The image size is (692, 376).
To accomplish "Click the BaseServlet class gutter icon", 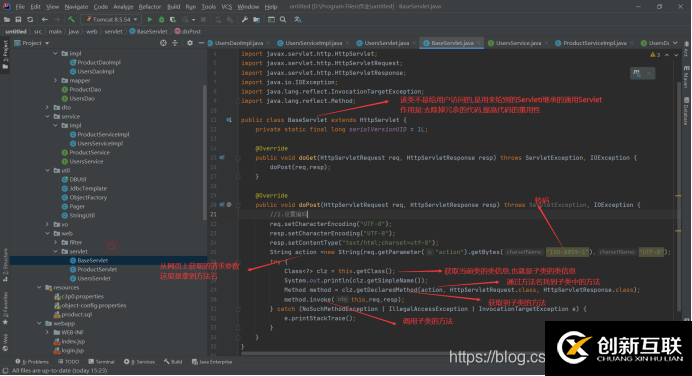I will point(229,120).
